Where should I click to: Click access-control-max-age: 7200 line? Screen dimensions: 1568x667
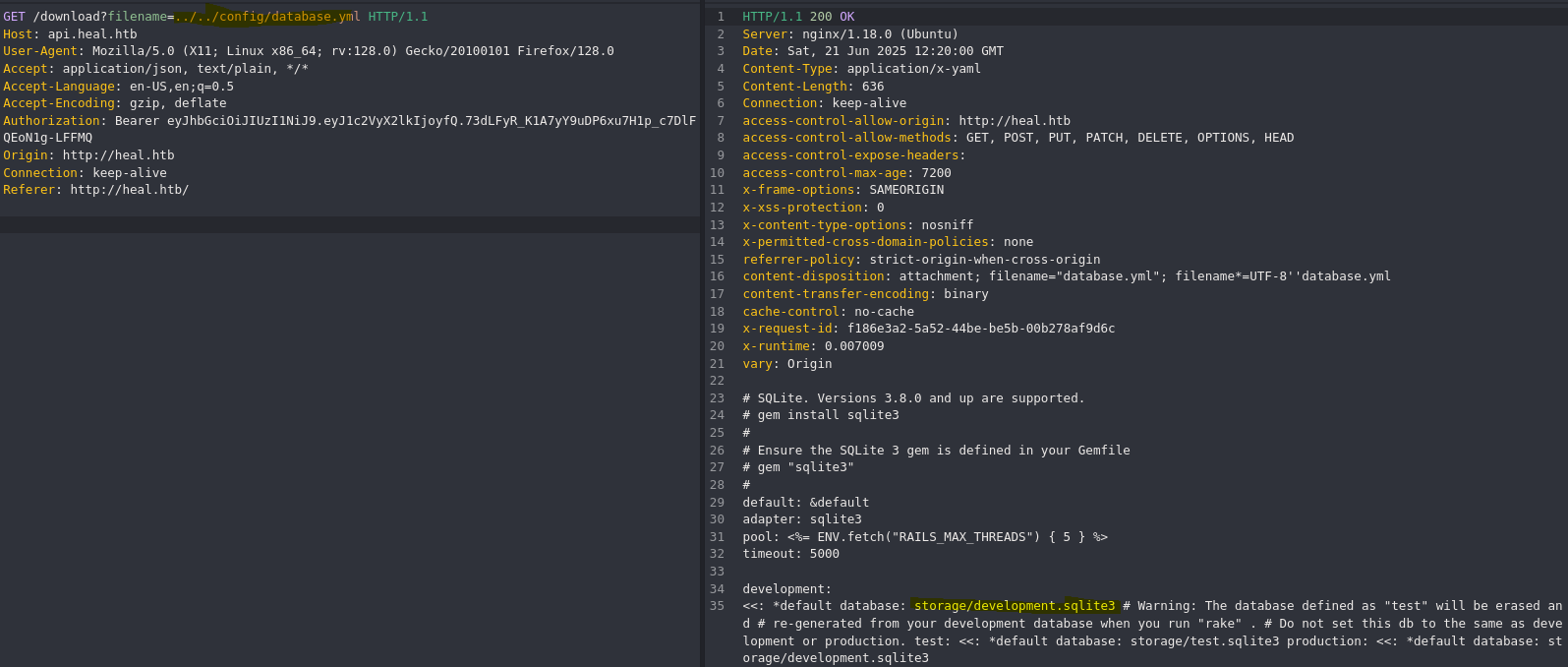click(x=846, y=173)
